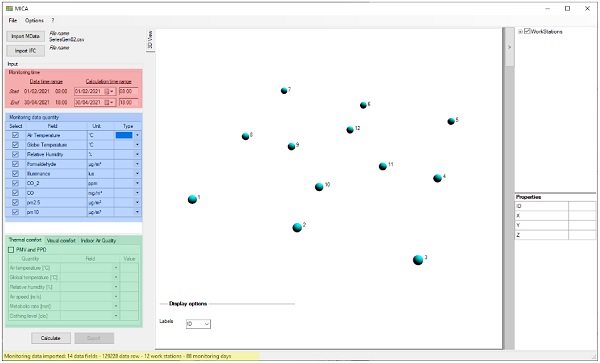Pick workstation sphere labeled 3
Screen dimensions: 600x363
[418, 260]
